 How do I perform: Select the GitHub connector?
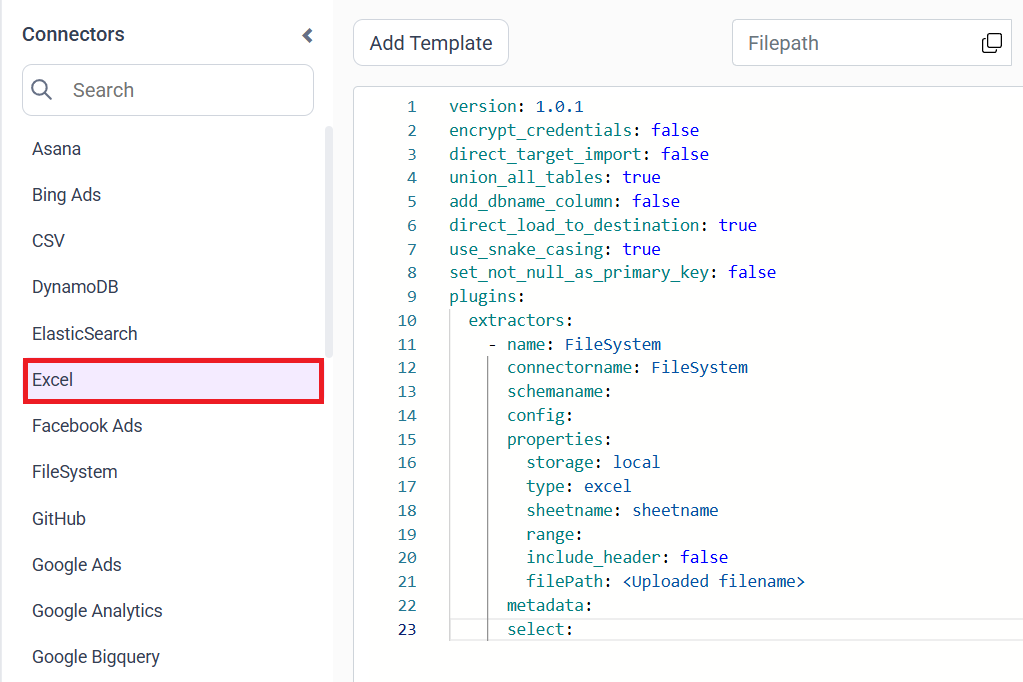point(59,519)
